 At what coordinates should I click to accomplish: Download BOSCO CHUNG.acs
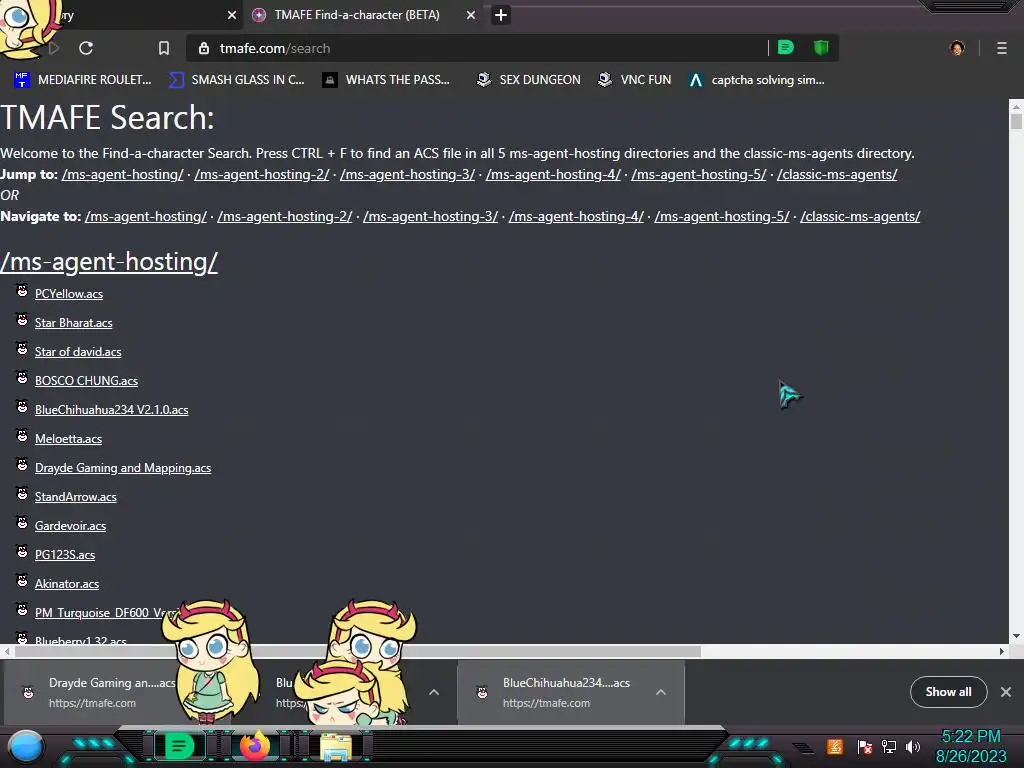click(x=86, y=381)
